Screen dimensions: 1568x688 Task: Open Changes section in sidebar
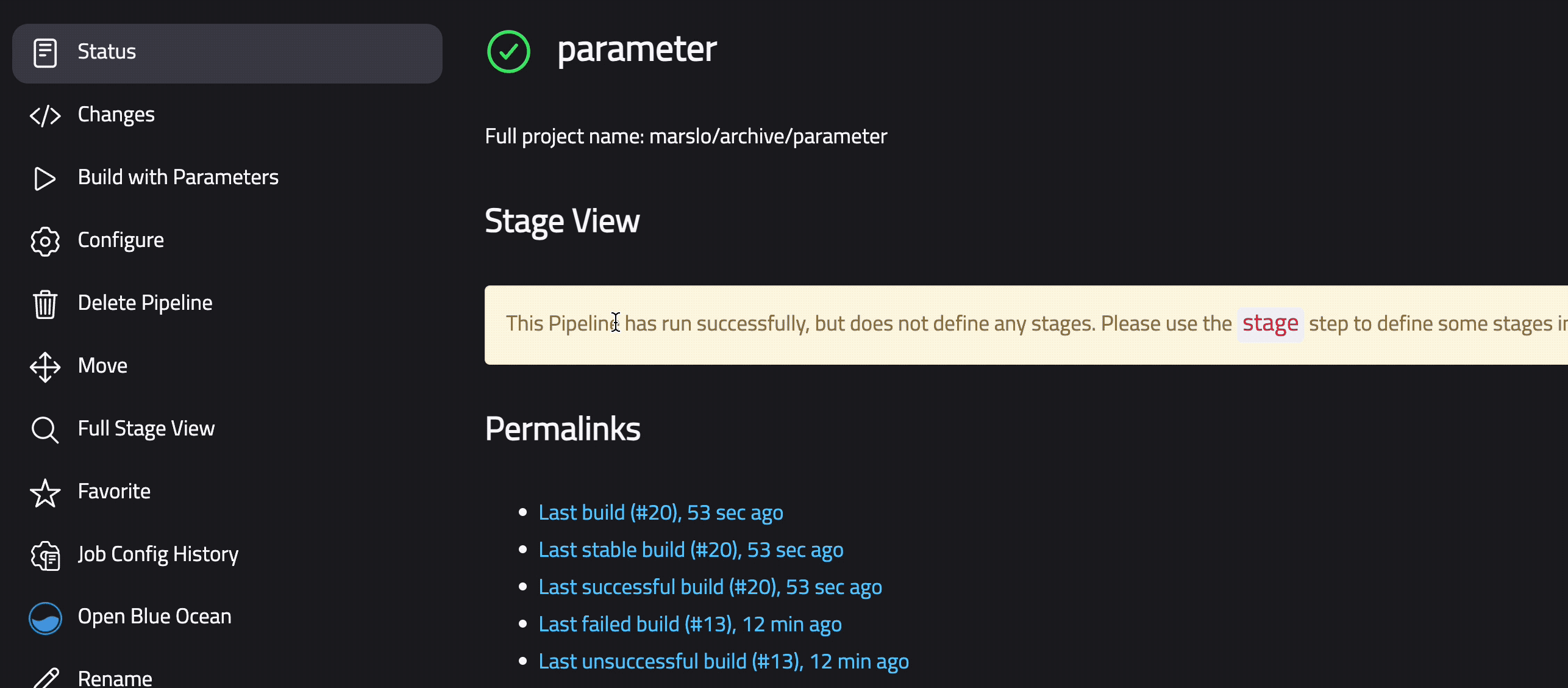[116, 113]
